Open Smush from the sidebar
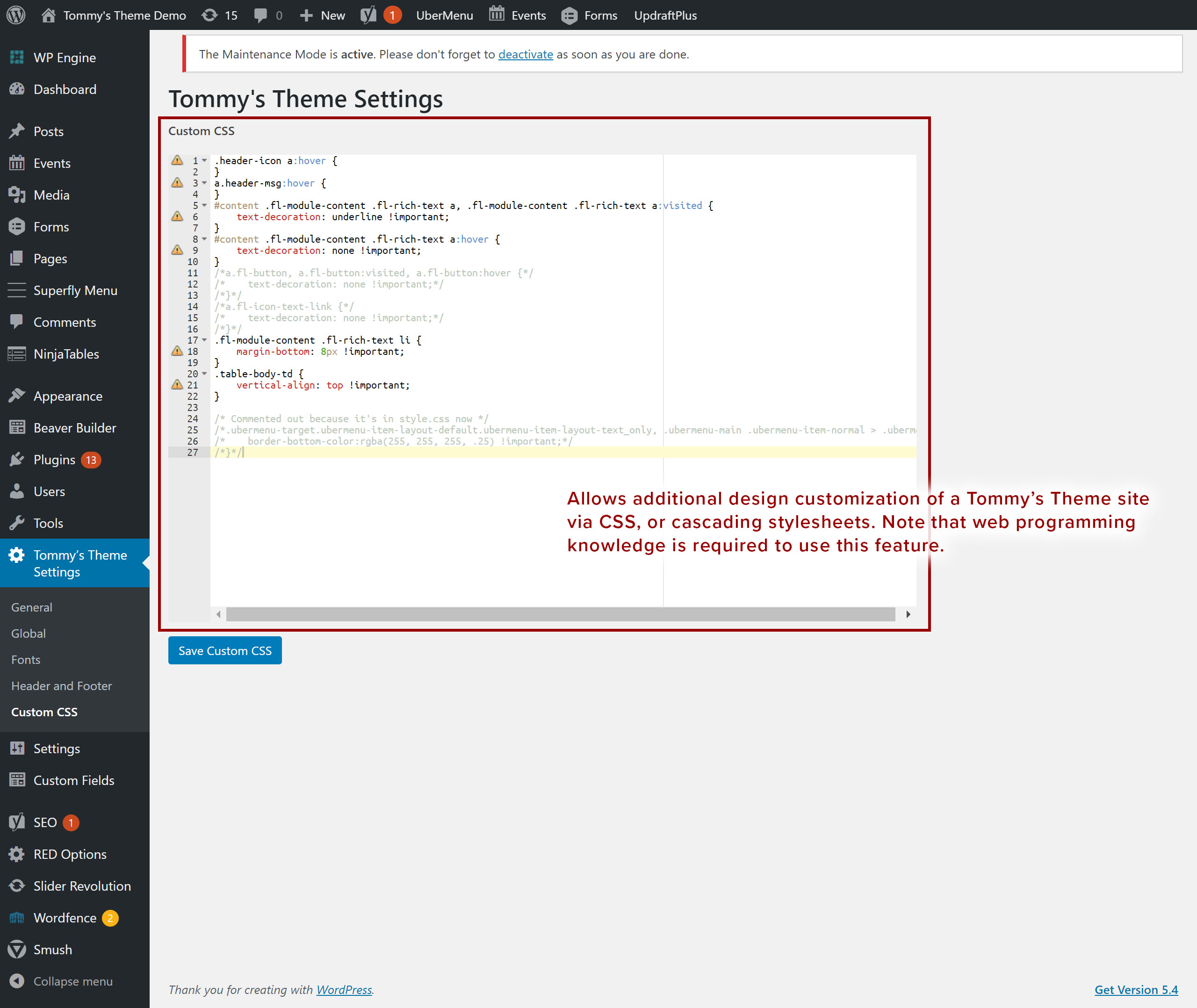 coord(52,949)
